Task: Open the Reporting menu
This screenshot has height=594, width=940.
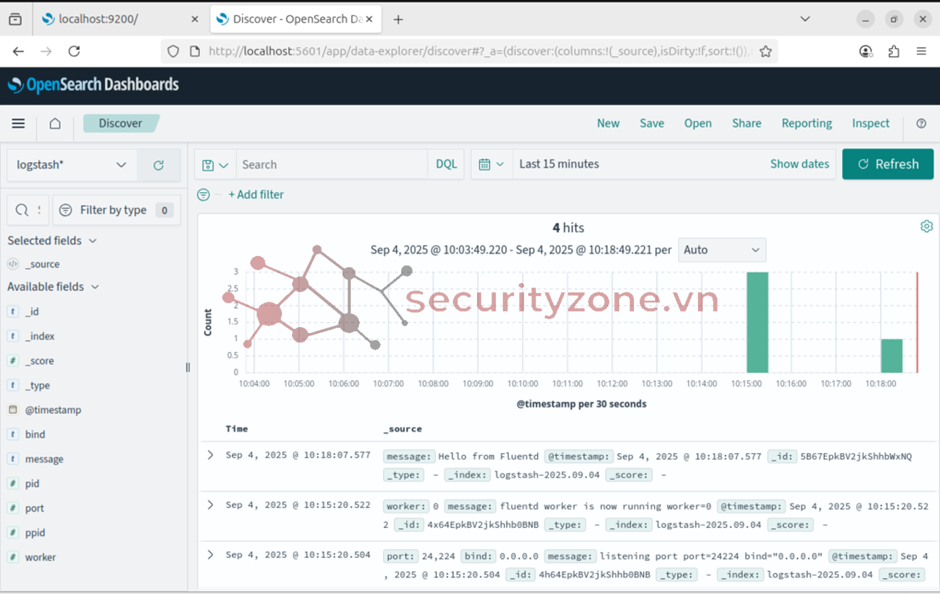Action: [x=806, y=123]
